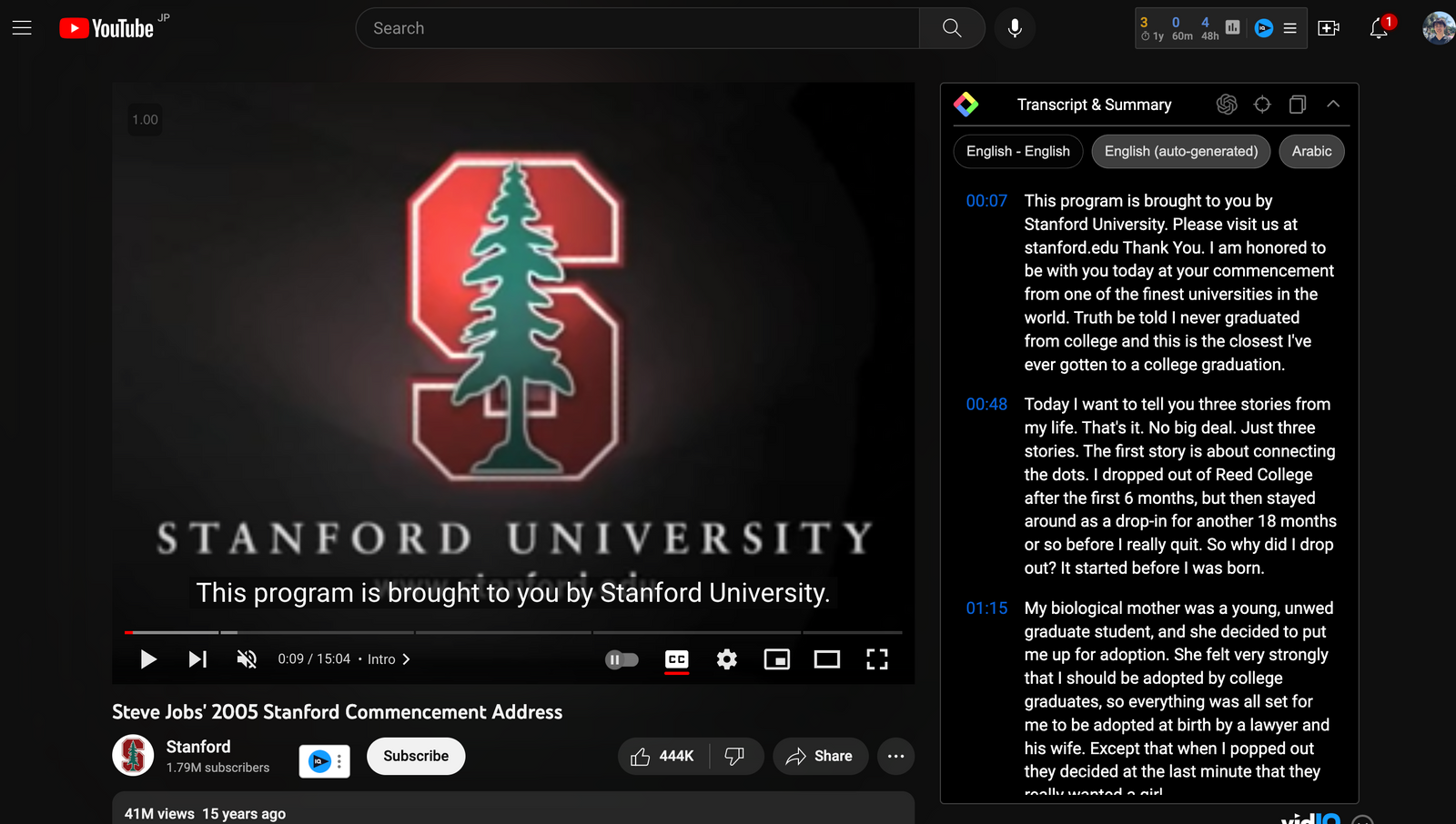Switch to theater mode

click(x=826, y=659)
